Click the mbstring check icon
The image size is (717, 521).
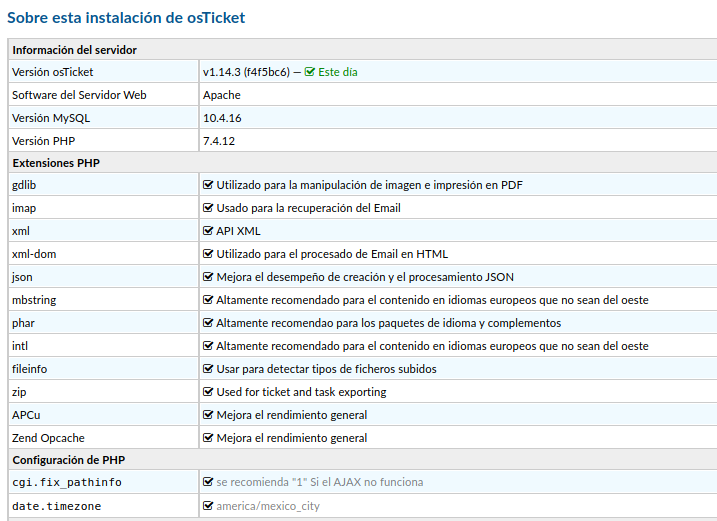(x=208, y=300)
